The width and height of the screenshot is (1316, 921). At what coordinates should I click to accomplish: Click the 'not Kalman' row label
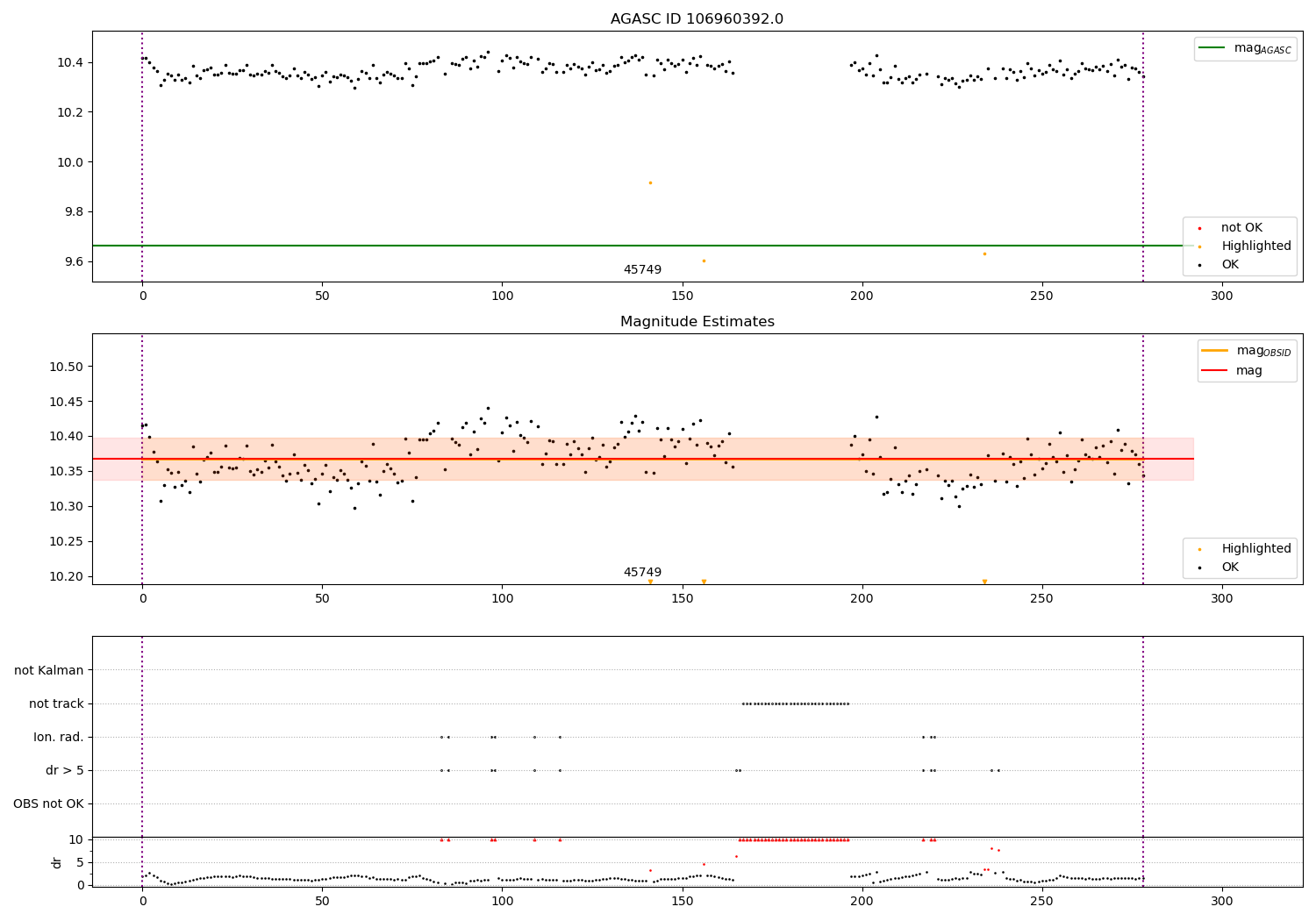pos(49,670)
